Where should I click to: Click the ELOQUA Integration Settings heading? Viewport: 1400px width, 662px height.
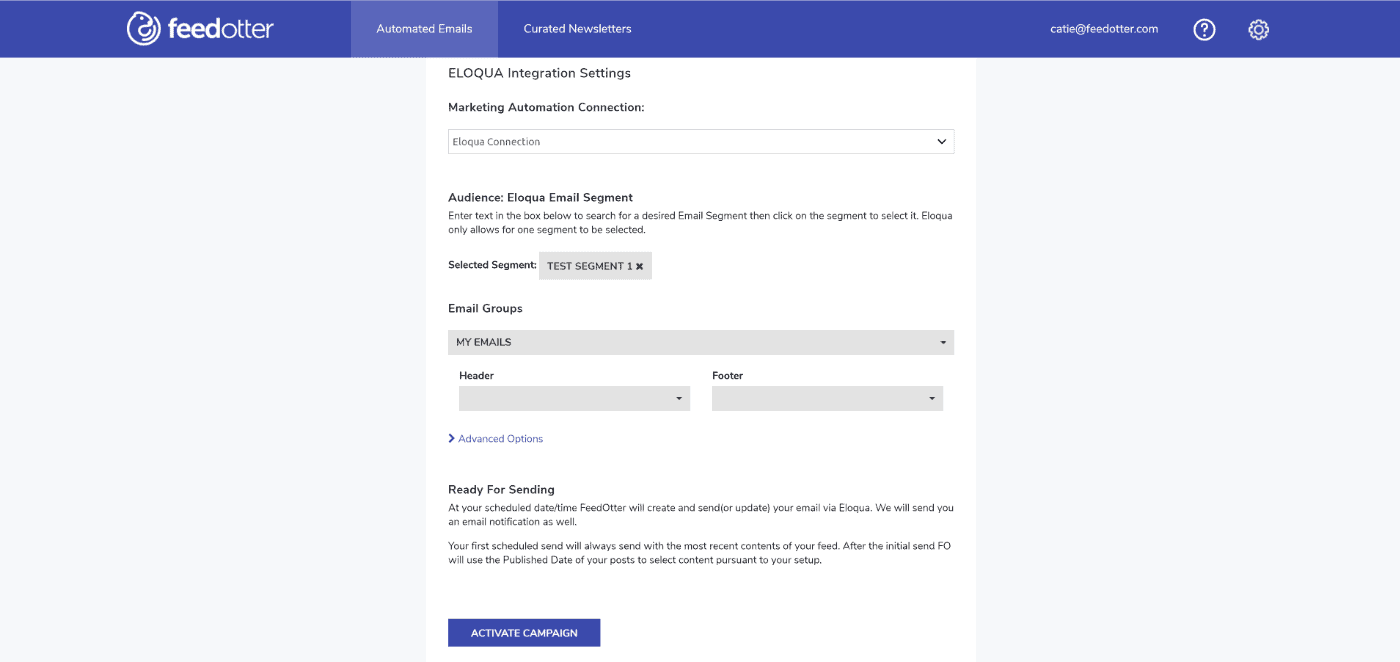point(539,73)
